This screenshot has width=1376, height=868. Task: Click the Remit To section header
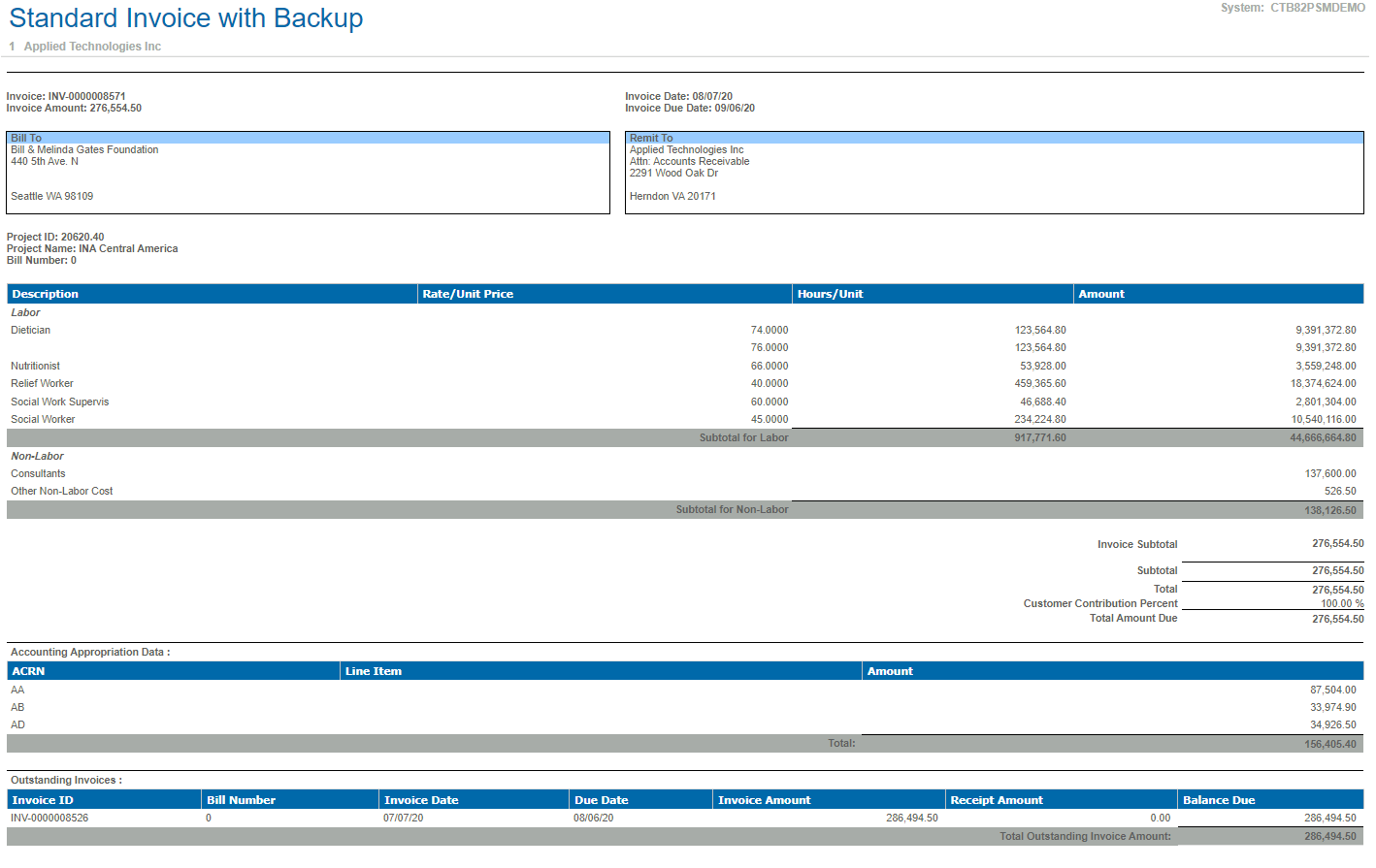(x=651, y=138)
